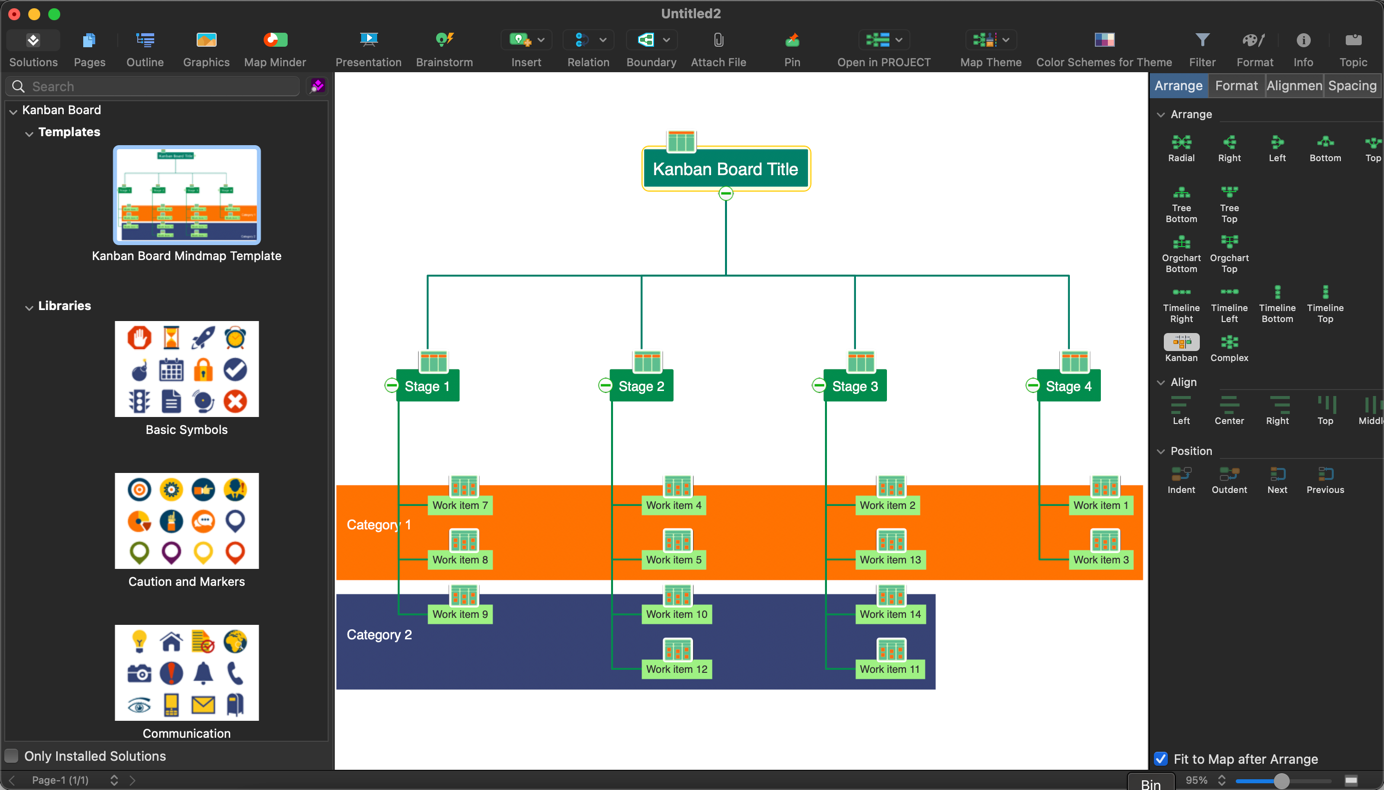
Task: Open Color Schemes for Theme
Action: 1104,40
